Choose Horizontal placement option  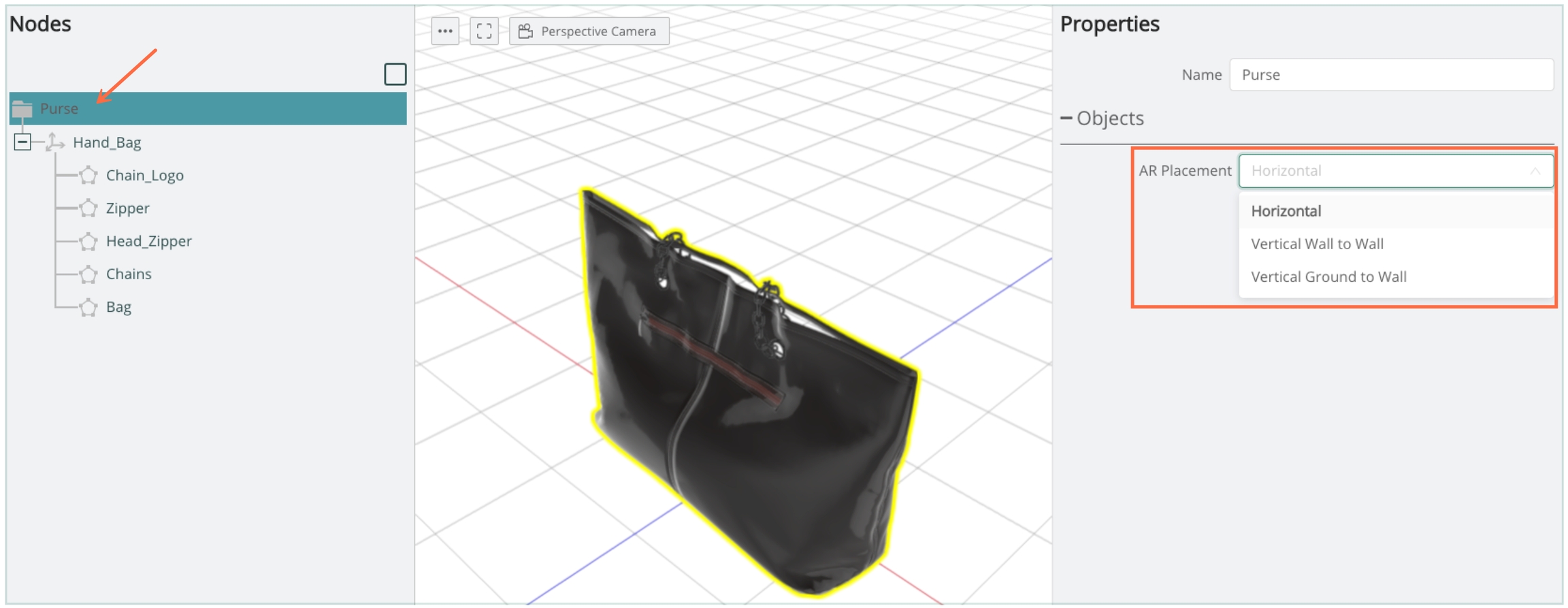[x=1286, y=211]
